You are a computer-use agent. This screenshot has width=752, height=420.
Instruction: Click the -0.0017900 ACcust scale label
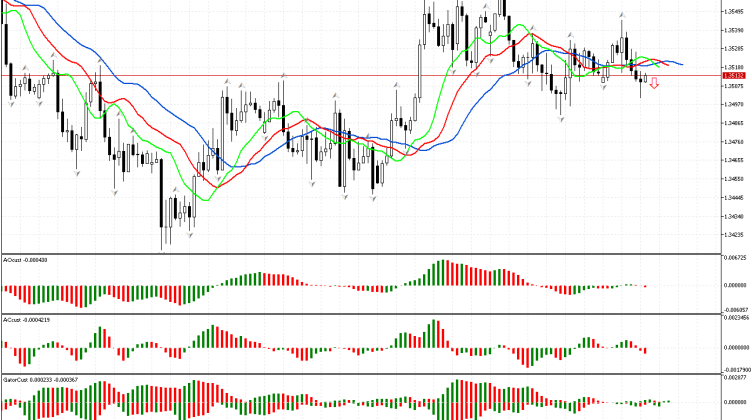click(735, 369)
